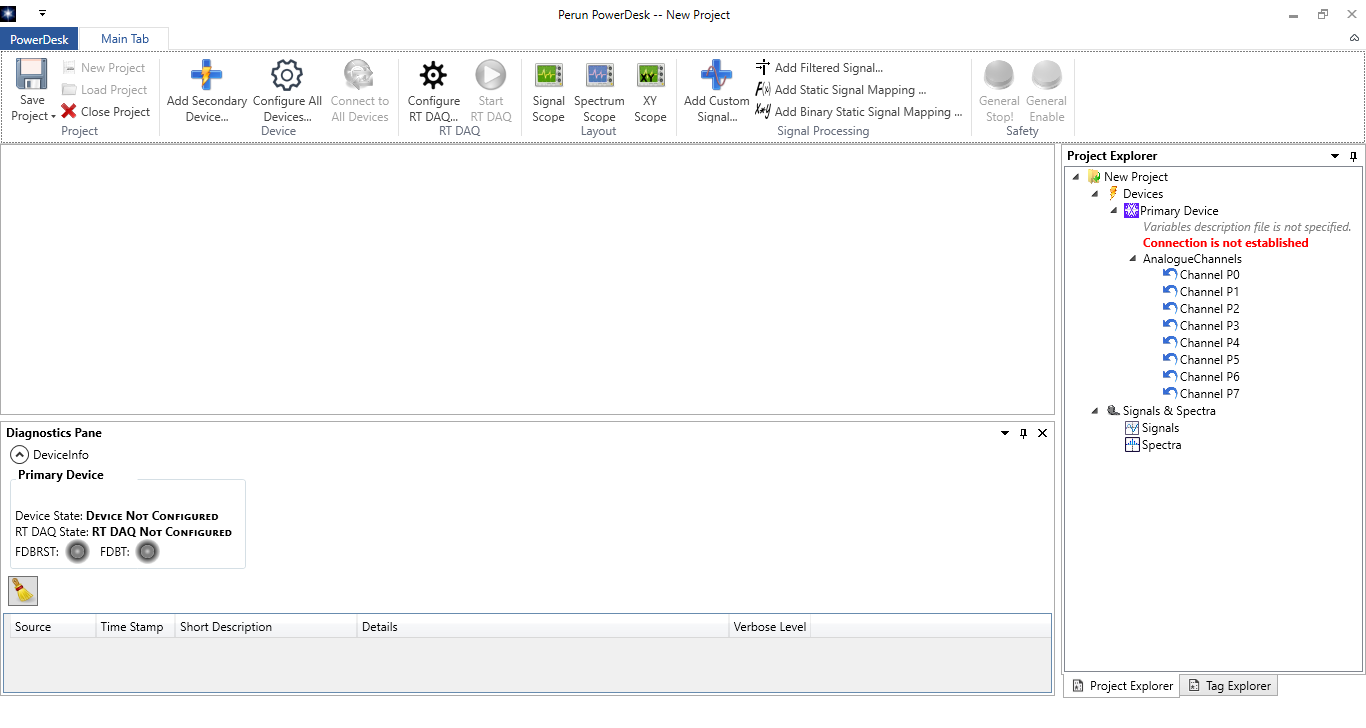Click Close Project button
This screenshot has height=728, width=1366.
(105, 112)
